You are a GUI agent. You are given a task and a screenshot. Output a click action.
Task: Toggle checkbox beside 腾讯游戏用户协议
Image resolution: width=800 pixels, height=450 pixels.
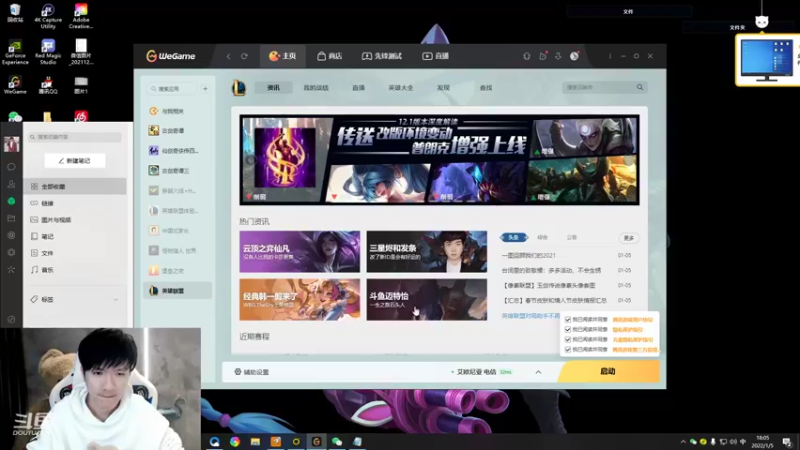tap(567, 319)
